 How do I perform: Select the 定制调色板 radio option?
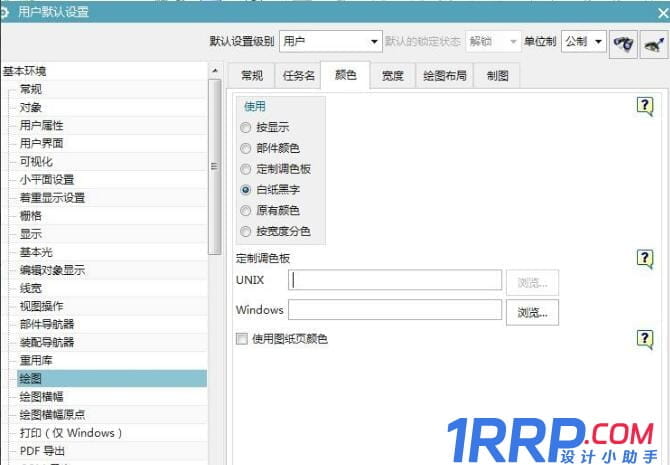pyautogui.click(x=245, y=169)
